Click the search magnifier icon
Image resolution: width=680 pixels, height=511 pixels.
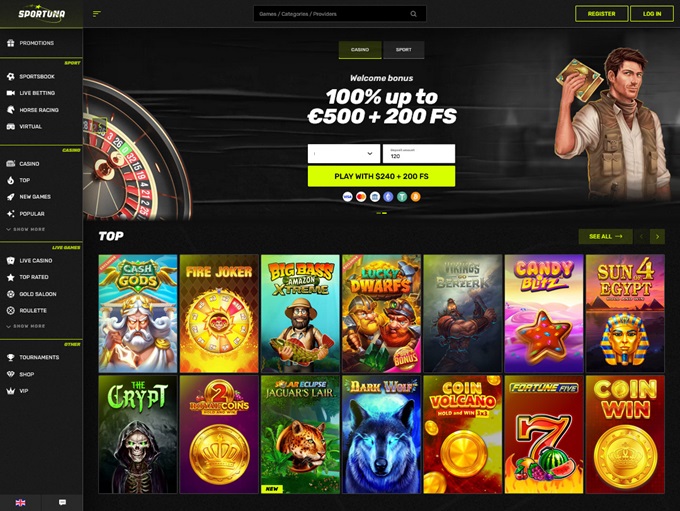[x=413, y=14]
